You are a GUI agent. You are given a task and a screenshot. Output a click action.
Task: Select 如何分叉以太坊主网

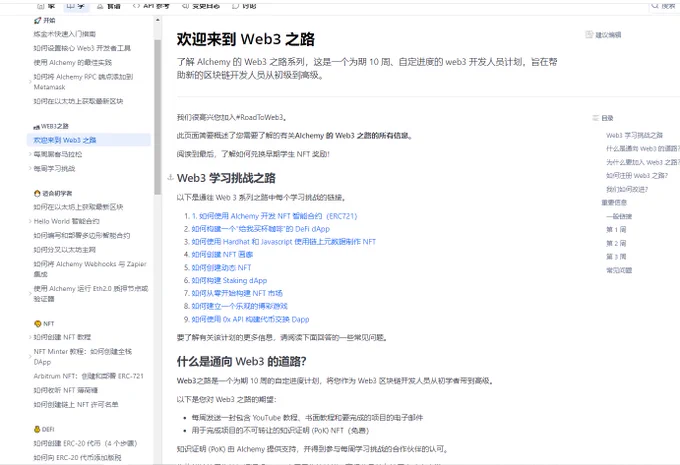coord(65,250)
